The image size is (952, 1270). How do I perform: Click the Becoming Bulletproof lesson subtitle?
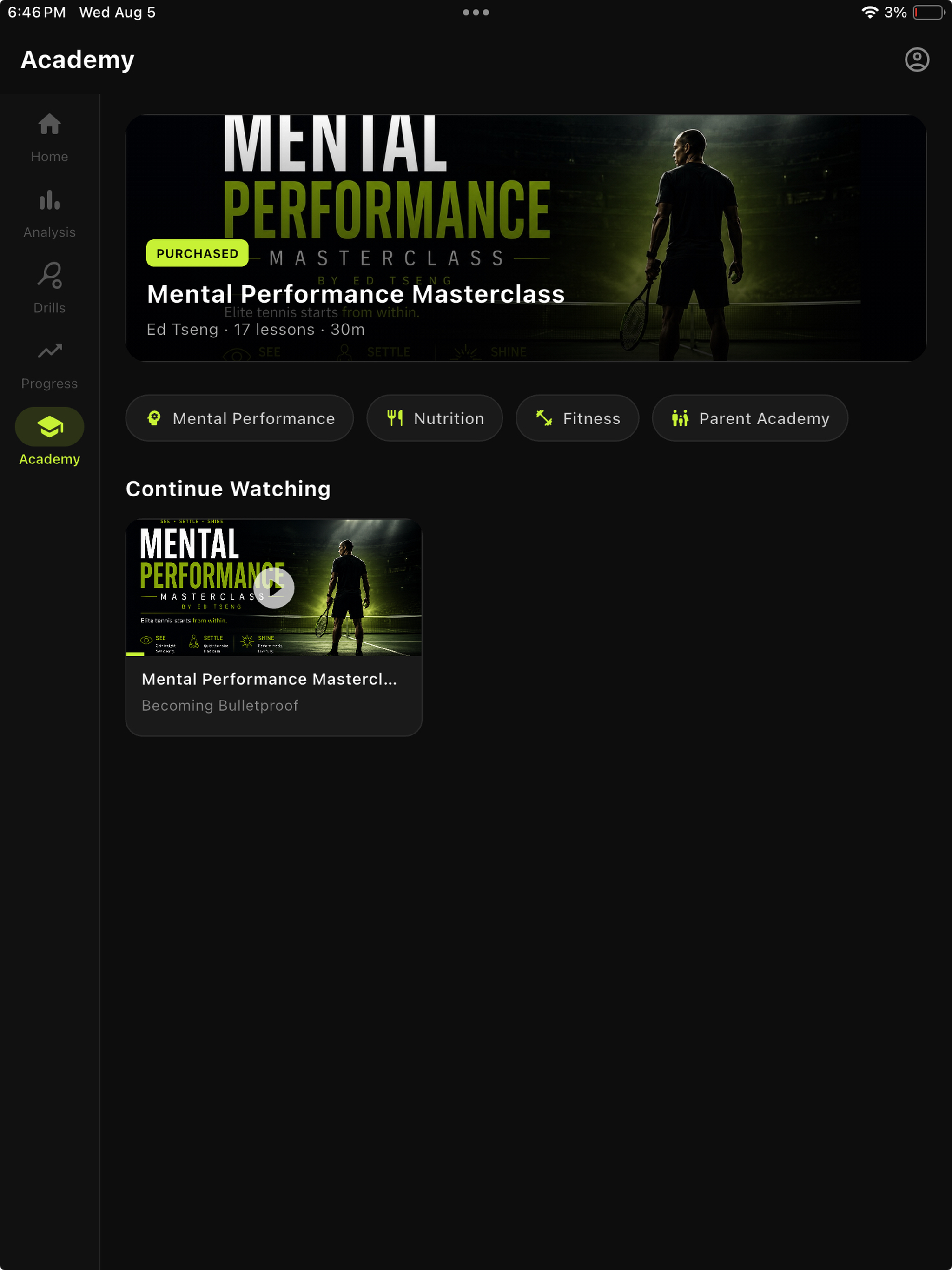coord(220,705)
